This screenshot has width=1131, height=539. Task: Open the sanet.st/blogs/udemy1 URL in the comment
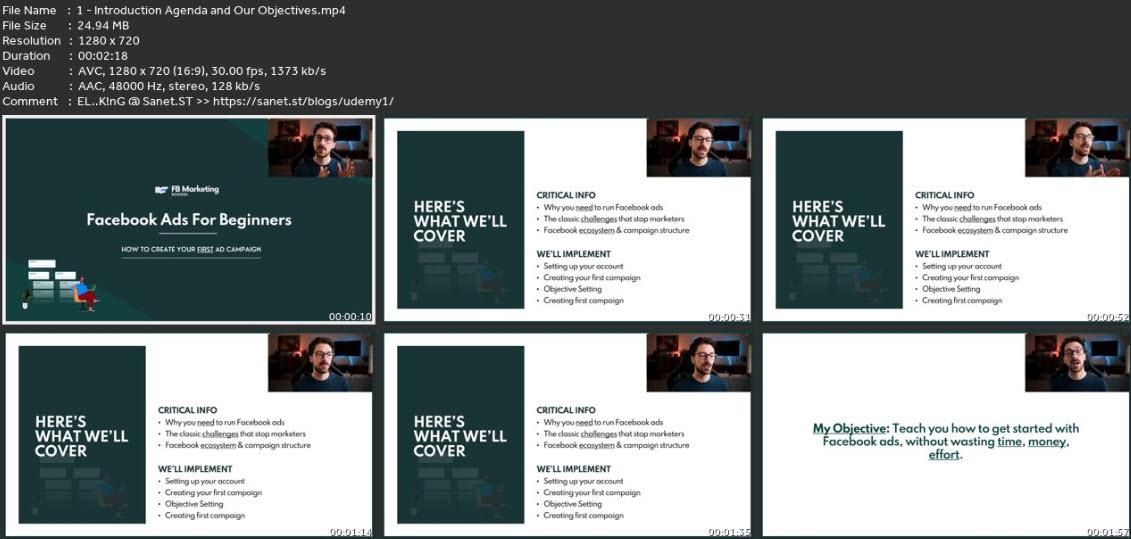tap(305, 101)
